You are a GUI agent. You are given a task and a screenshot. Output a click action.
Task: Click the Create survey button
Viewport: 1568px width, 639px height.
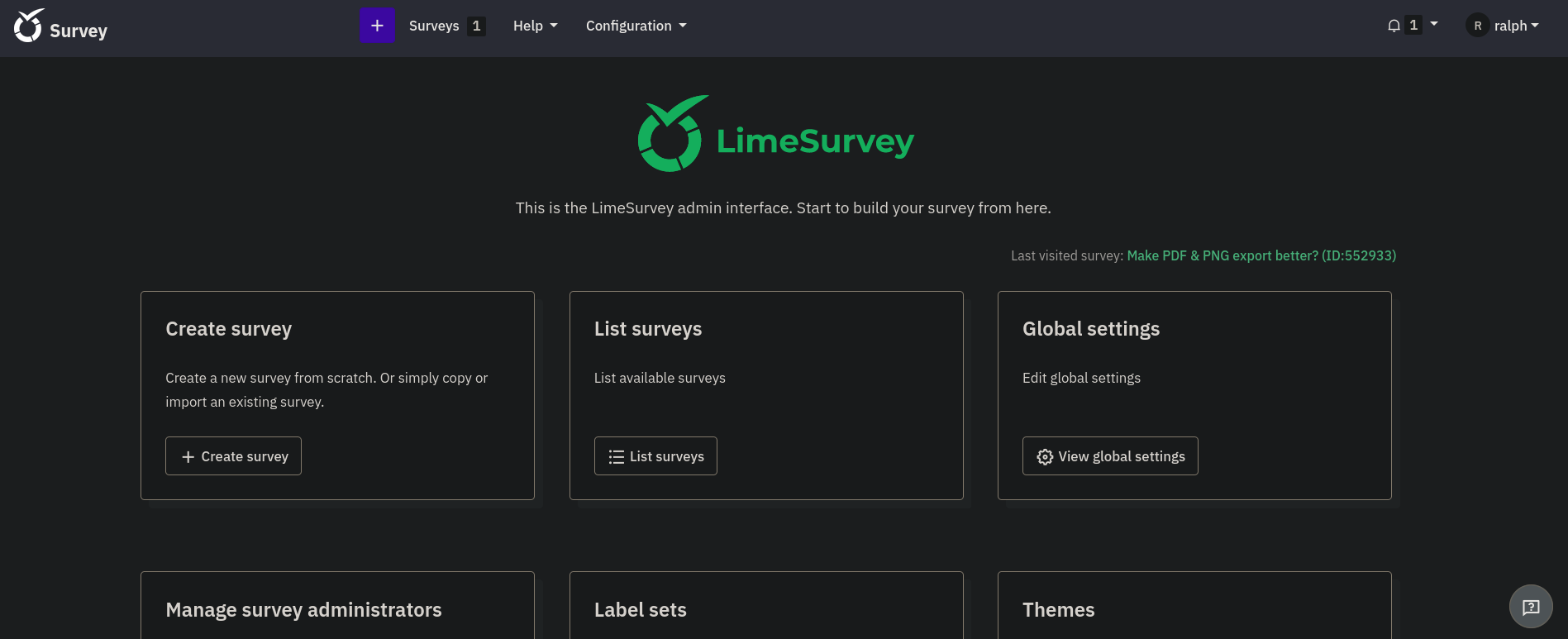point(233,456)
